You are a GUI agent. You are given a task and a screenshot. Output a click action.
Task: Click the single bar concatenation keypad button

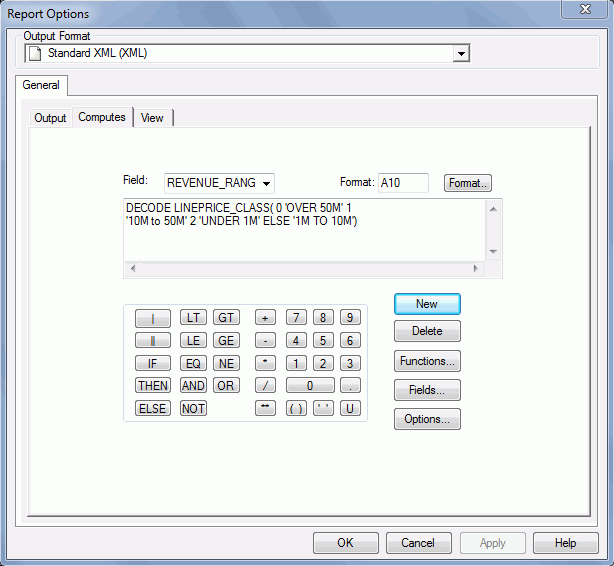click(x=153, y=318)
